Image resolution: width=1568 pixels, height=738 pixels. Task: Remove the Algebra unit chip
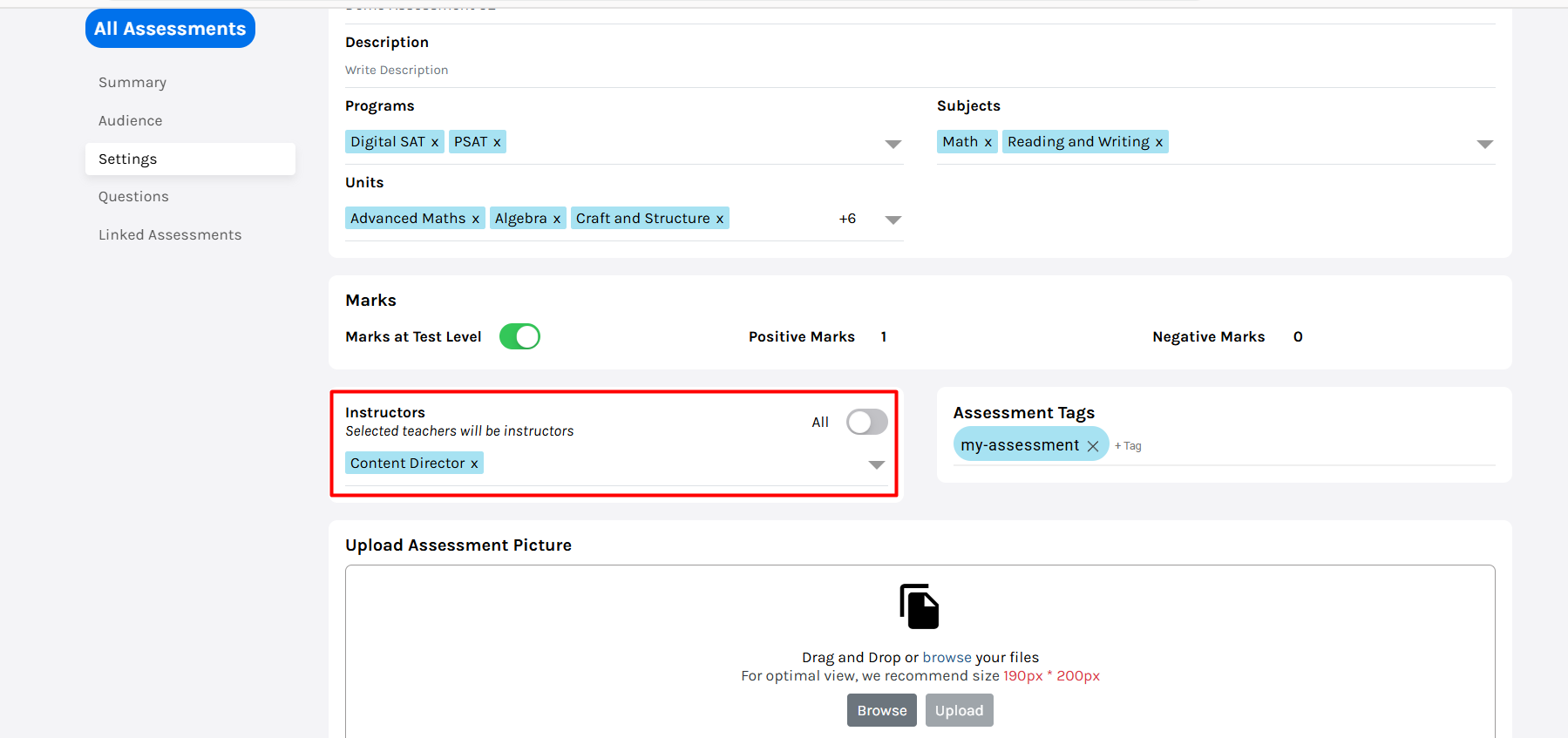556,219
